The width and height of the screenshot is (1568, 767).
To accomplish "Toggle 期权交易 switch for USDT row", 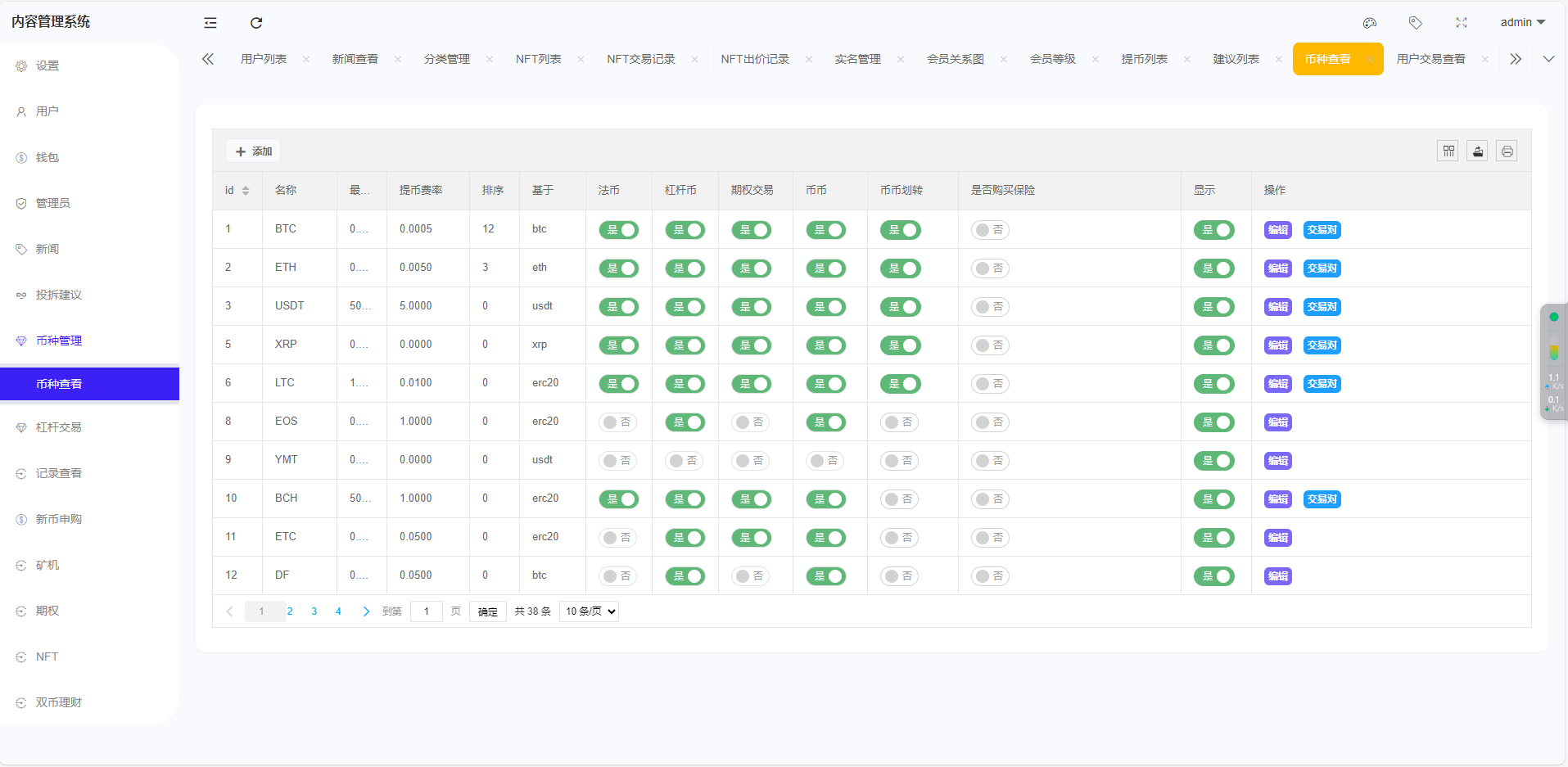I will click(x=752, y=307).
